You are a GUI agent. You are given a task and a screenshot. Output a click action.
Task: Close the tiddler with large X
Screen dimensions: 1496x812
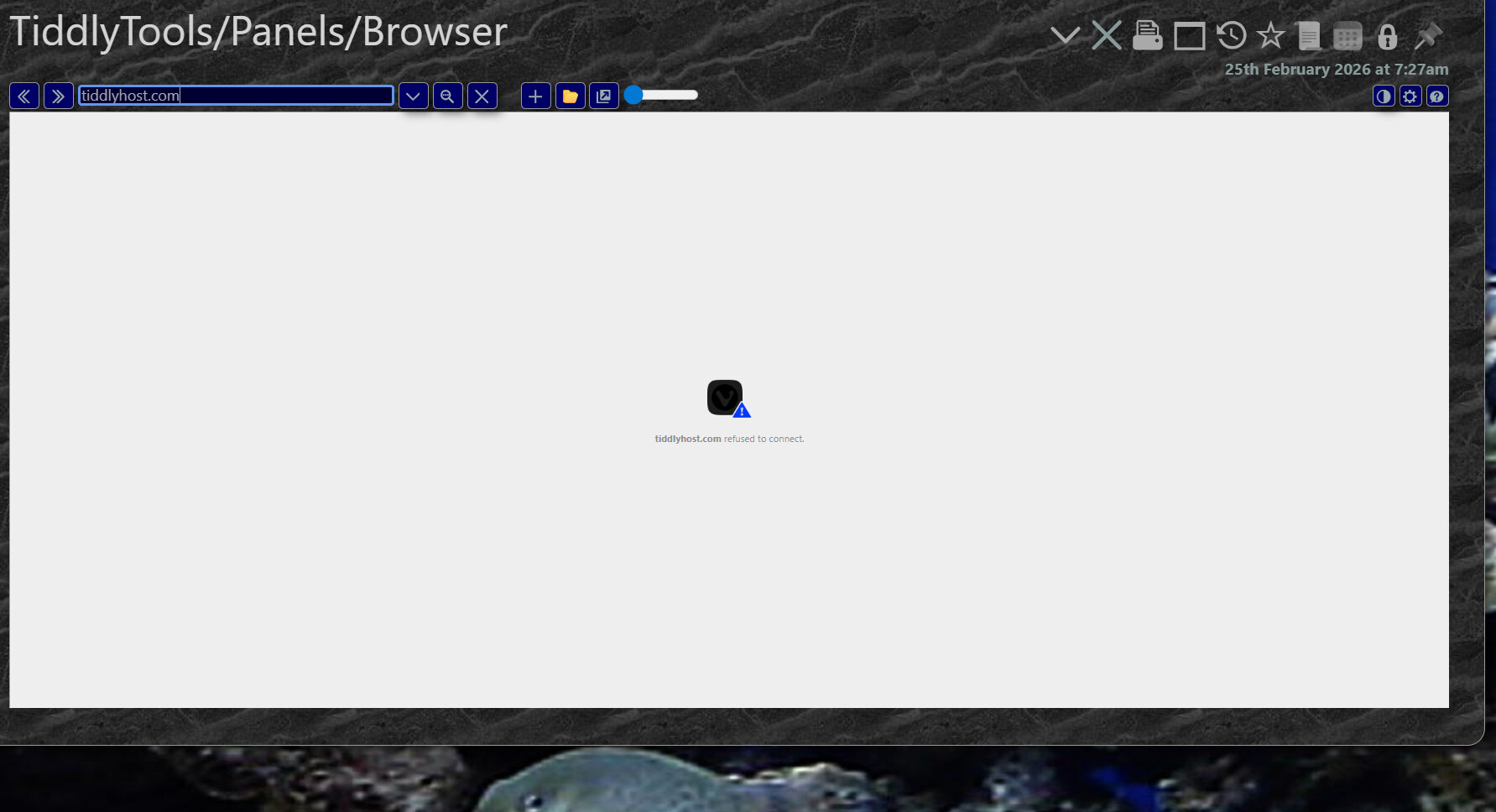pos(1107,36)
